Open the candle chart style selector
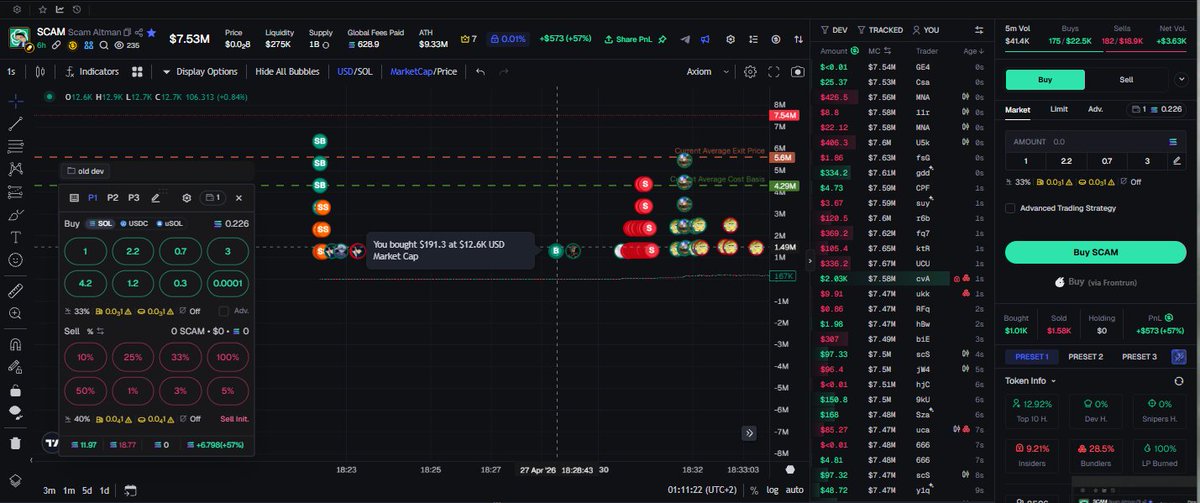The image size is (1200, 503). pos(40,72)
